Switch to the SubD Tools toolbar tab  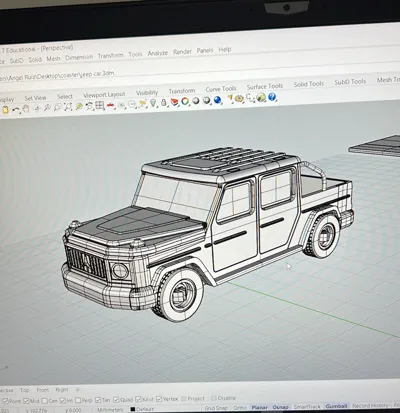[x=350, y=82]
